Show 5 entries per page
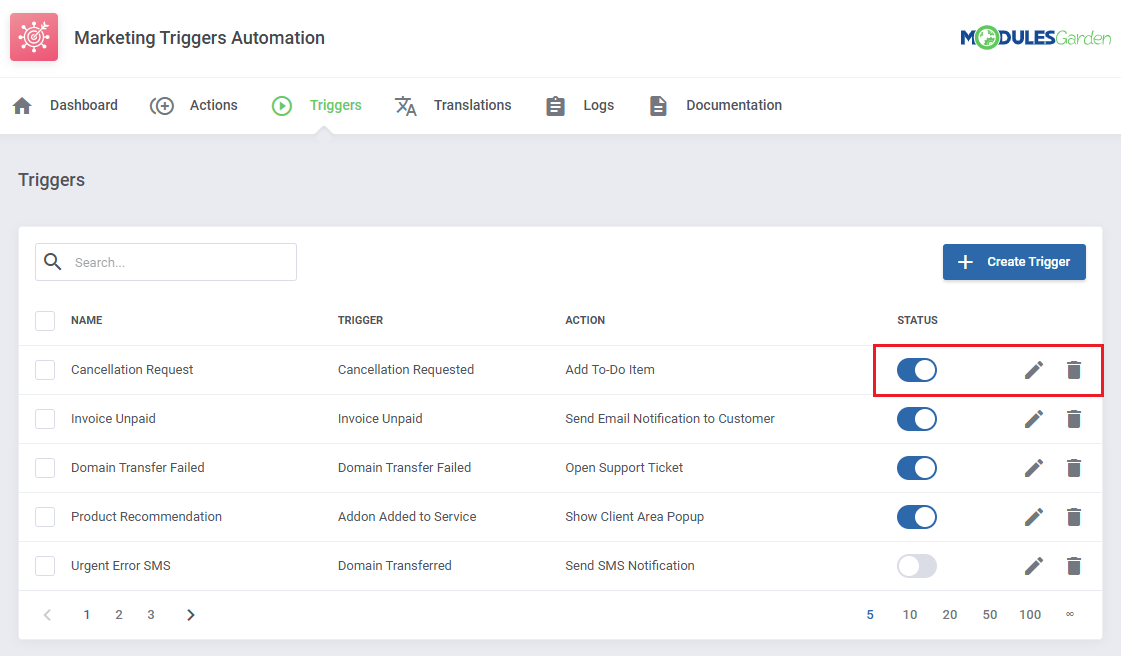The height and width of the screenshot is (656, 1121). click(870, 615)
